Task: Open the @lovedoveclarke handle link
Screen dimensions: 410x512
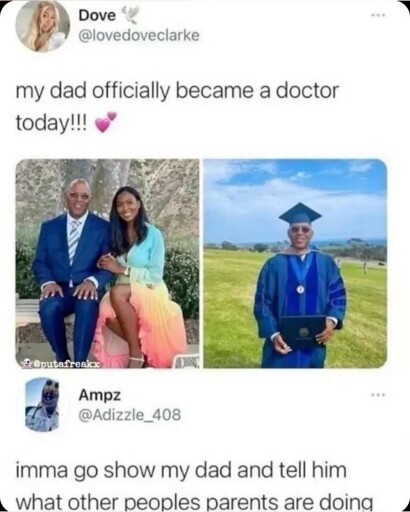Action: (x=139, y=36)
